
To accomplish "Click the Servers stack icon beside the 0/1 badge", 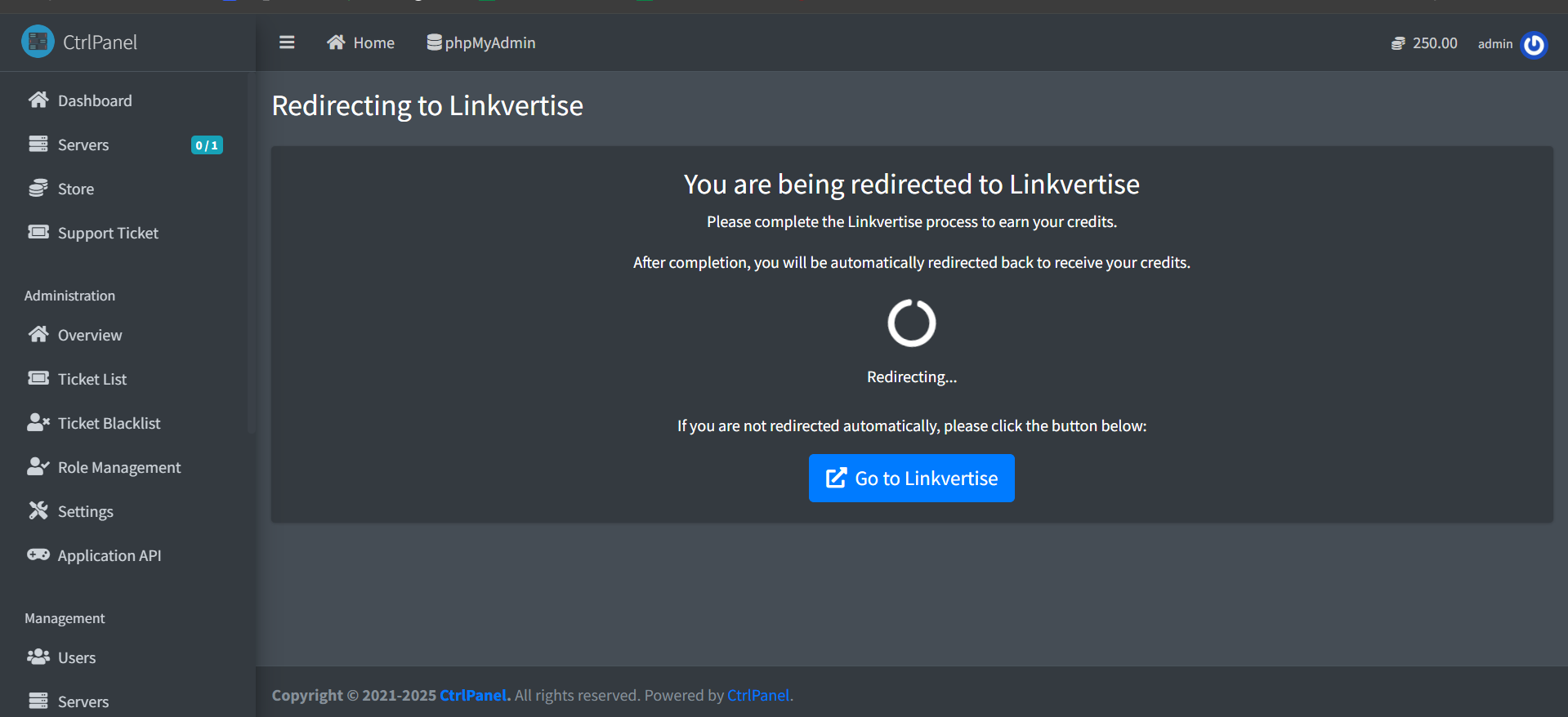I will coord(38,145).
